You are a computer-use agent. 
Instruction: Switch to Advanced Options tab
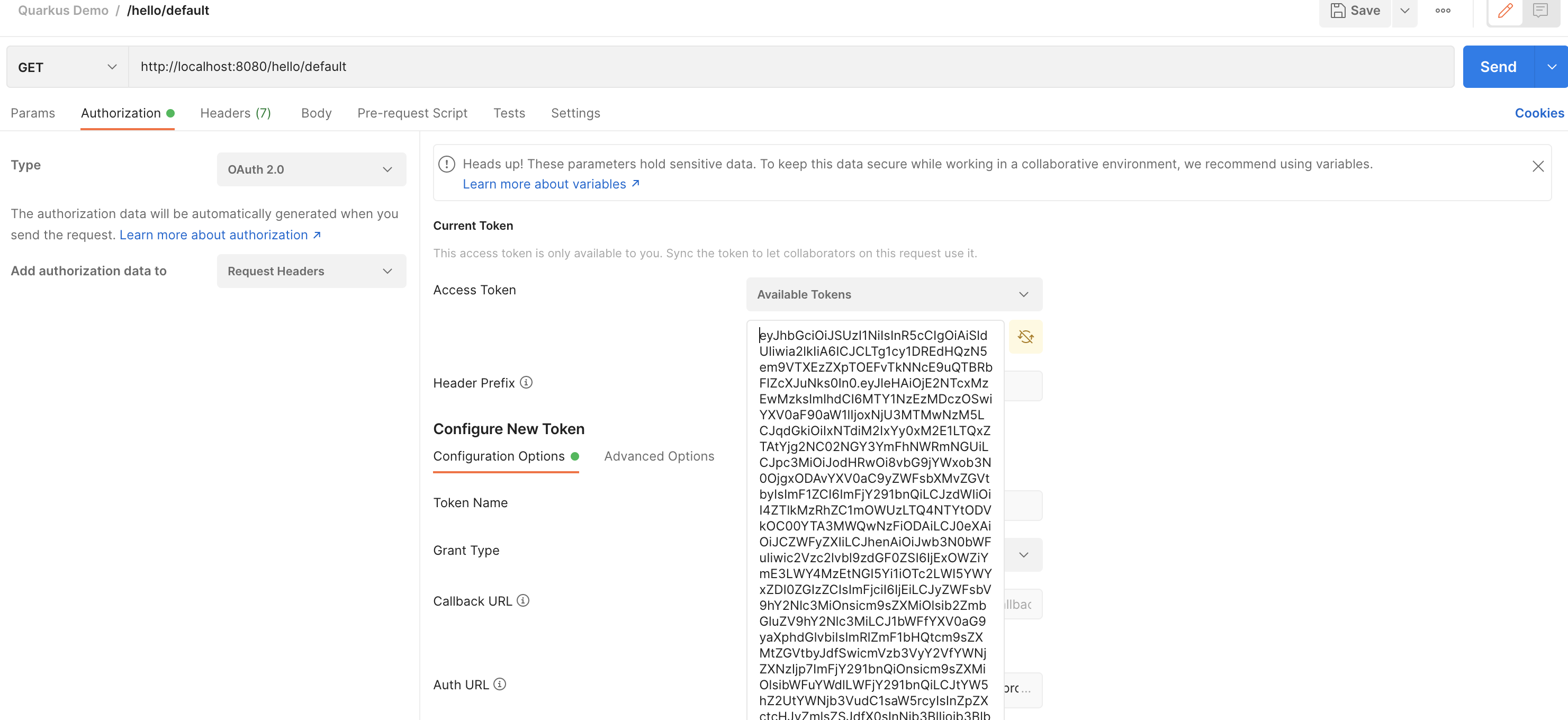659,456
